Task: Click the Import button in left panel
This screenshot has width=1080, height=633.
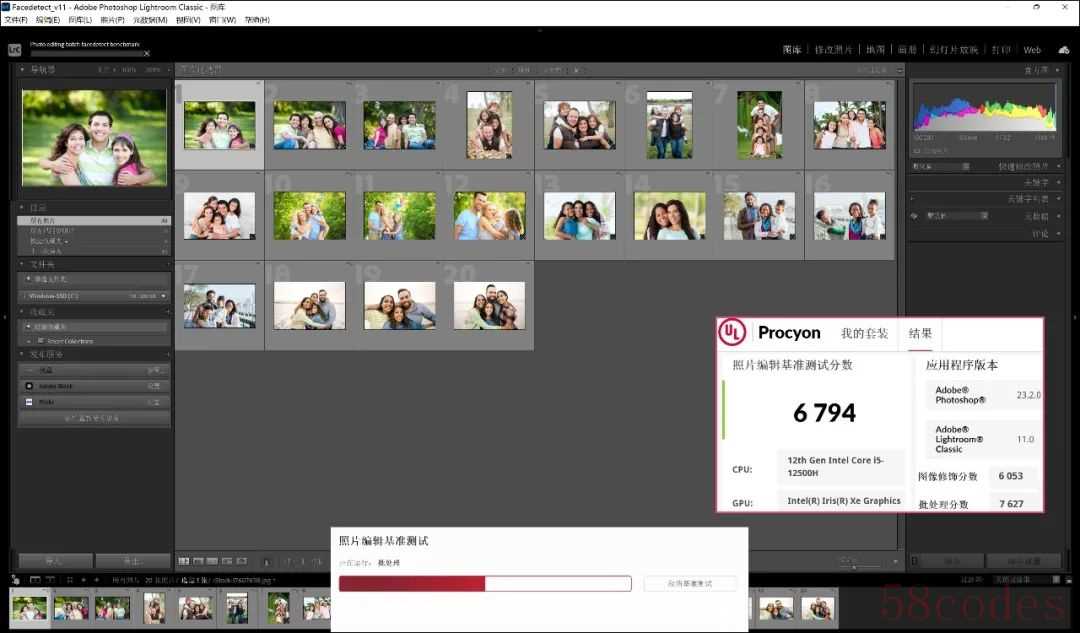Action: (x=55, y=561)
